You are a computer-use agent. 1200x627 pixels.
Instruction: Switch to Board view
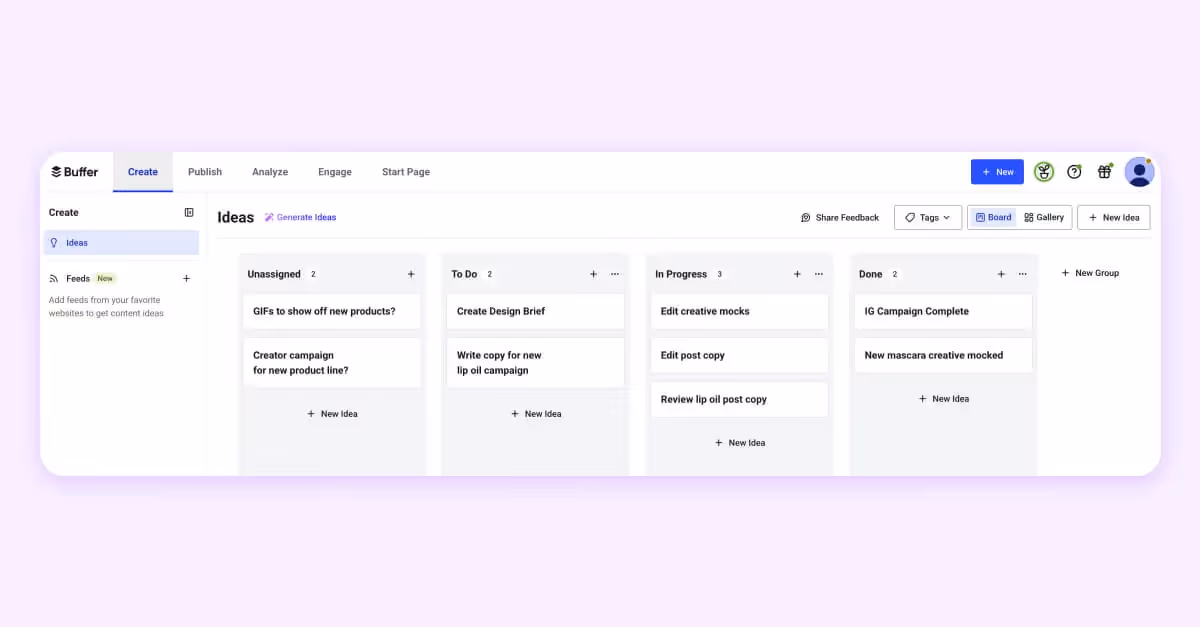click(x=992, y=217)
